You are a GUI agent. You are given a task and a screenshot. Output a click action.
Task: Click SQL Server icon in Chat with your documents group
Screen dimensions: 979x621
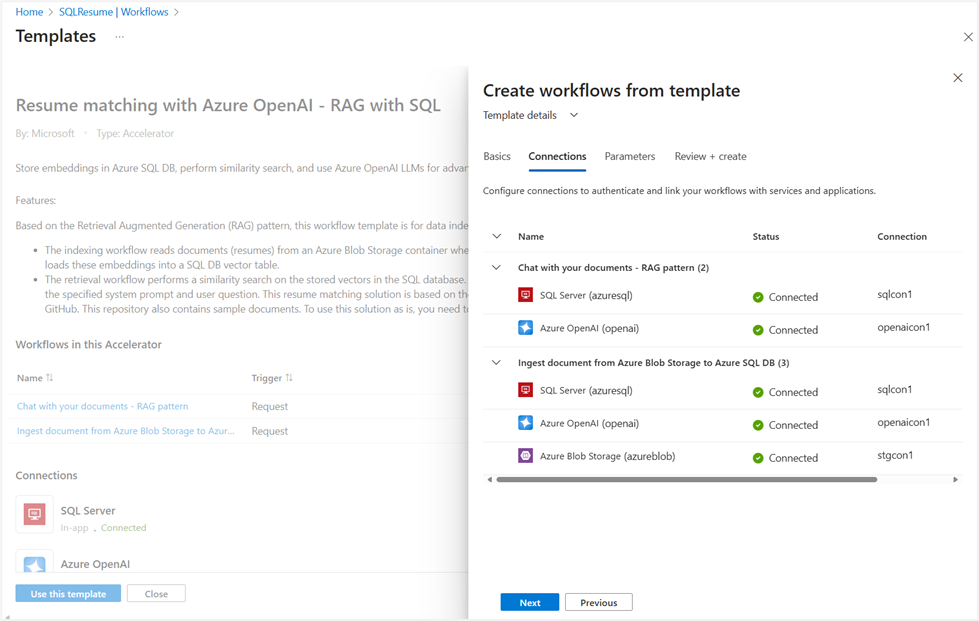point(526,295)
